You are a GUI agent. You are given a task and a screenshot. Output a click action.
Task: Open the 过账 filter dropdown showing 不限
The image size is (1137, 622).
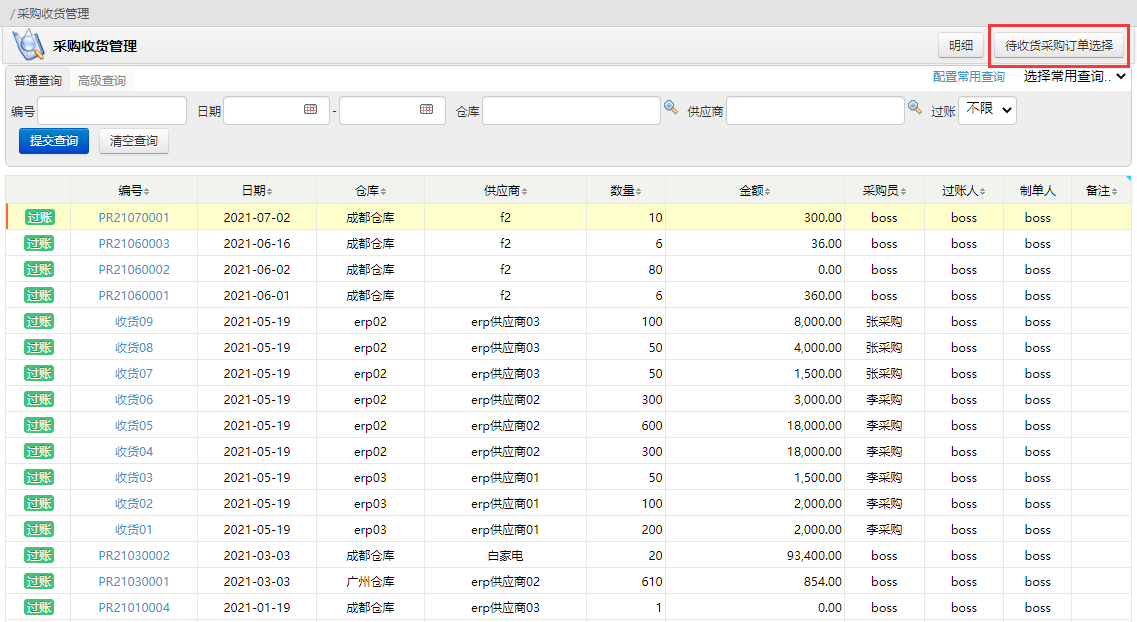[x=987, y=109]
